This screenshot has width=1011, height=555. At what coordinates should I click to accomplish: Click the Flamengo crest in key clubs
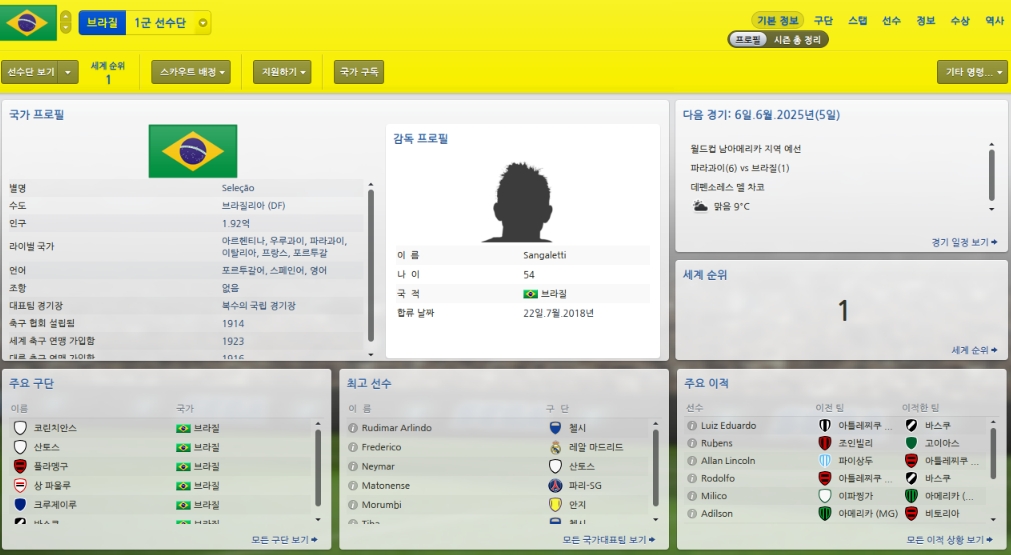pyautogui.click(x=20, y=466)
